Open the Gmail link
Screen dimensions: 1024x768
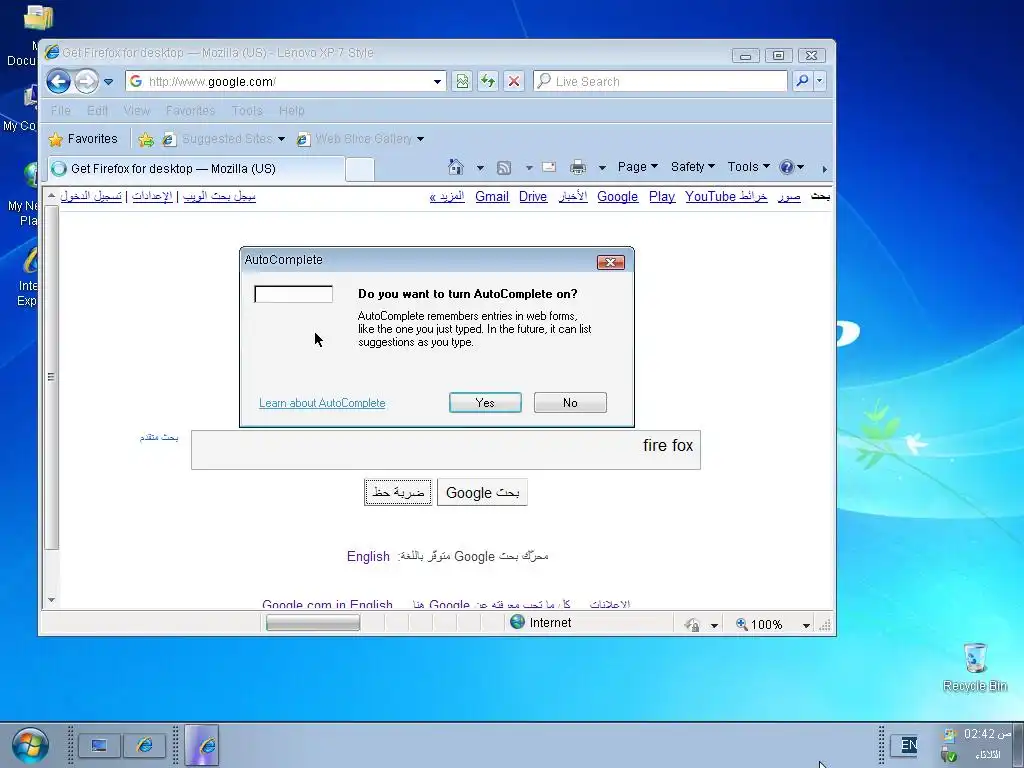492,197
